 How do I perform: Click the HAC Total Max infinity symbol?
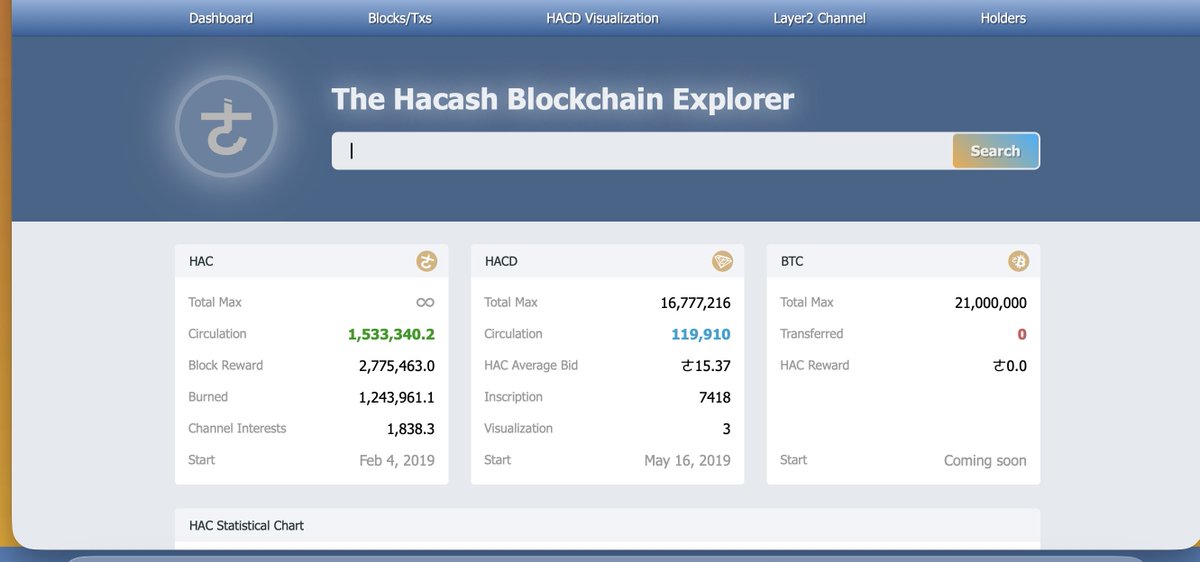point(426,303)
